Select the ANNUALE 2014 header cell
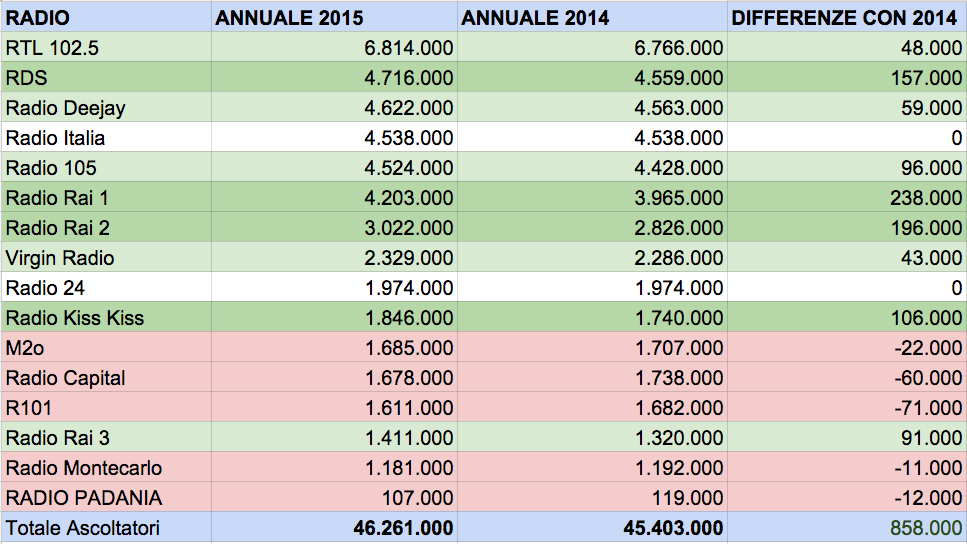The image size is (967, 544). 592,17
